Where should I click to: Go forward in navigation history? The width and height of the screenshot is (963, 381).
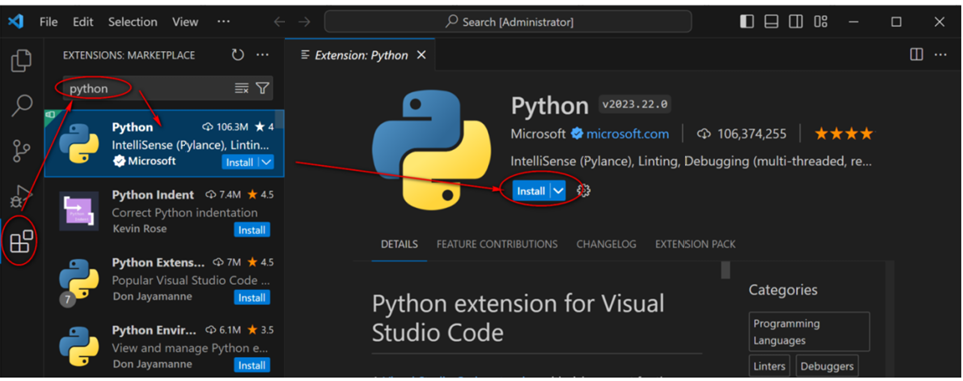pos(304,22)
